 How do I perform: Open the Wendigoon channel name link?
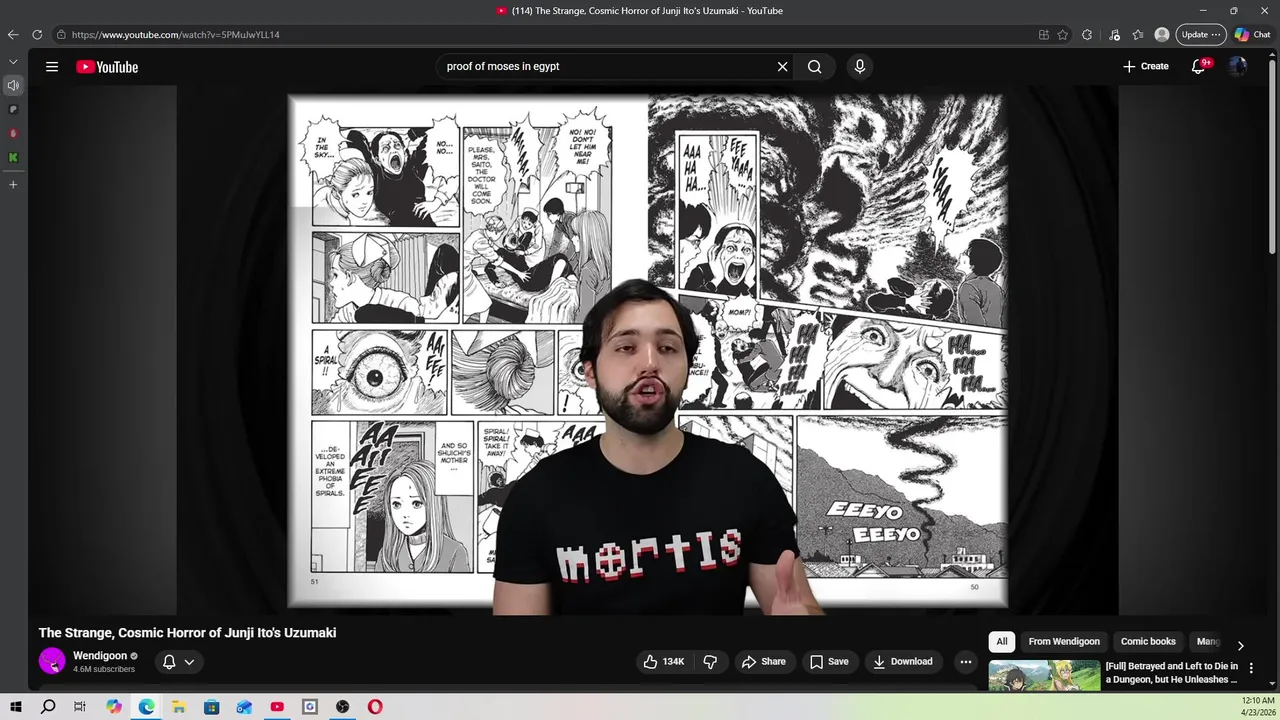click(100, 656)
